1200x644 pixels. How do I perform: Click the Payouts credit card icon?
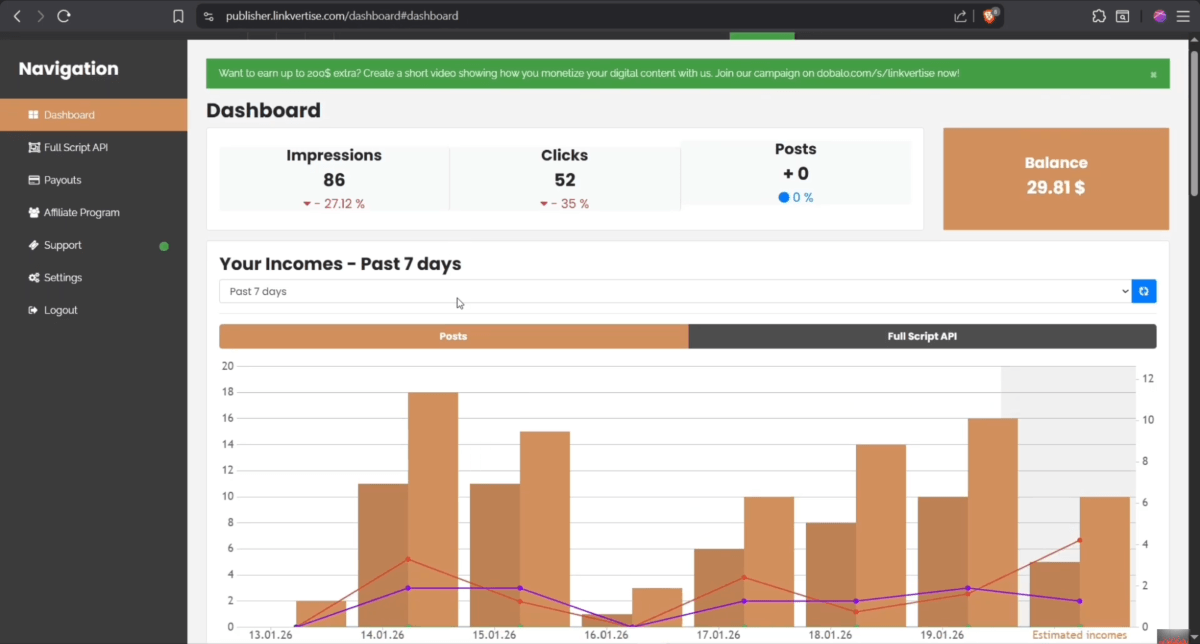coord(33,180)
